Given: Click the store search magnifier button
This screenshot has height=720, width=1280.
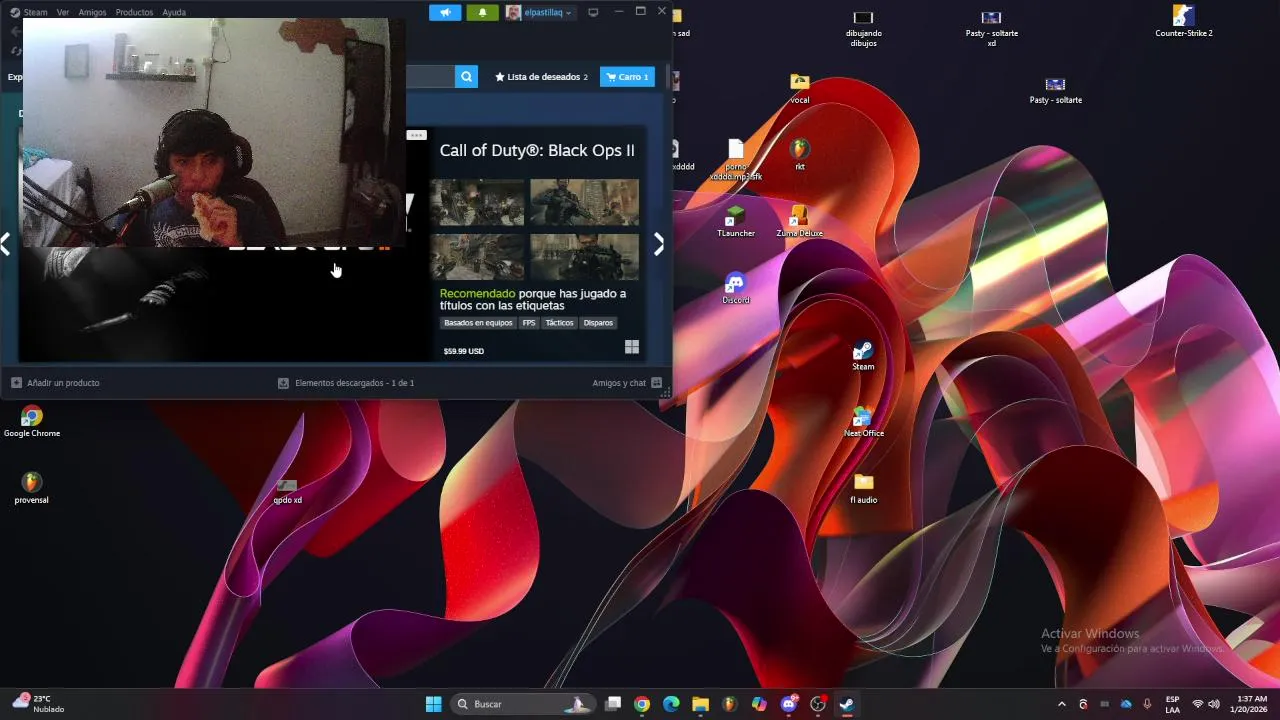Looking at the screenshot, I should point(466,76).
